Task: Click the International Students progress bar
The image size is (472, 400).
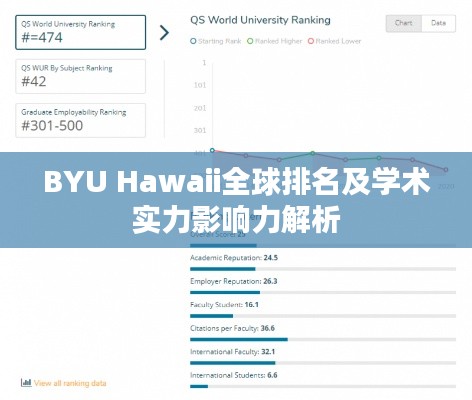Action: pos(323,386)
